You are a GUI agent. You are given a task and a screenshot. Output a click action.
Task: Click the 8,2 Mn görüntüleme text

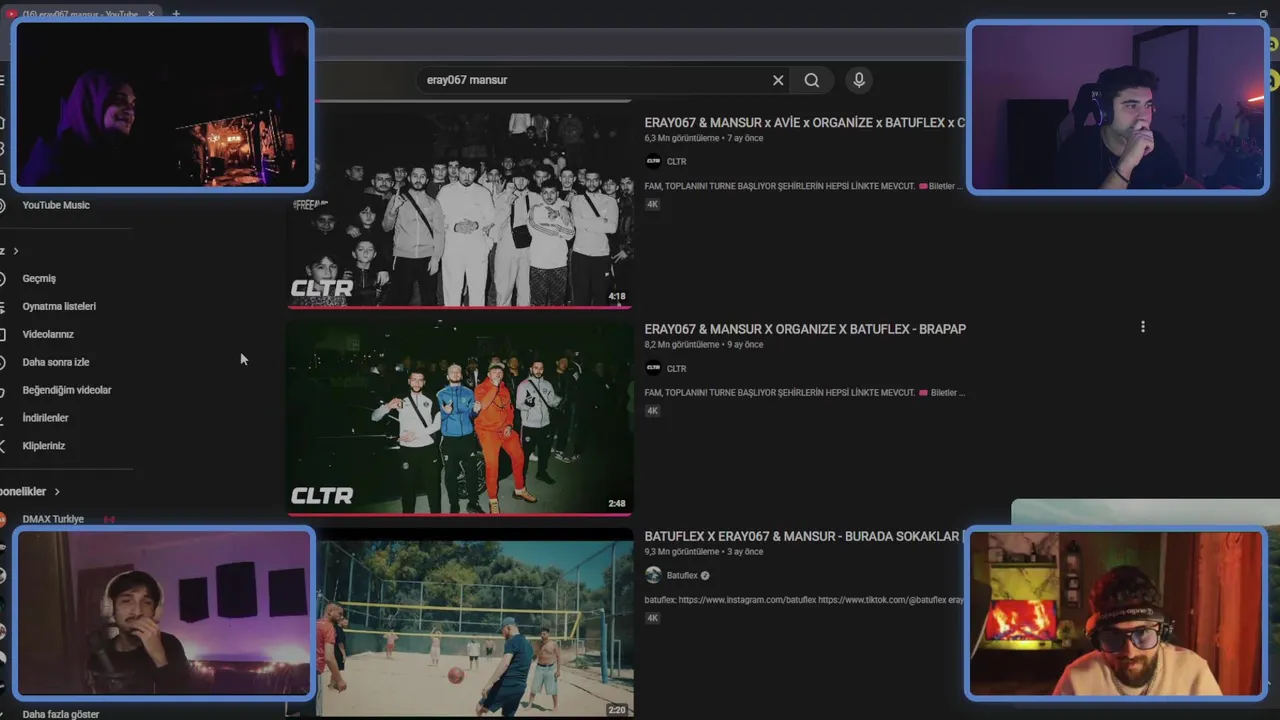click(x=682, y=345)
